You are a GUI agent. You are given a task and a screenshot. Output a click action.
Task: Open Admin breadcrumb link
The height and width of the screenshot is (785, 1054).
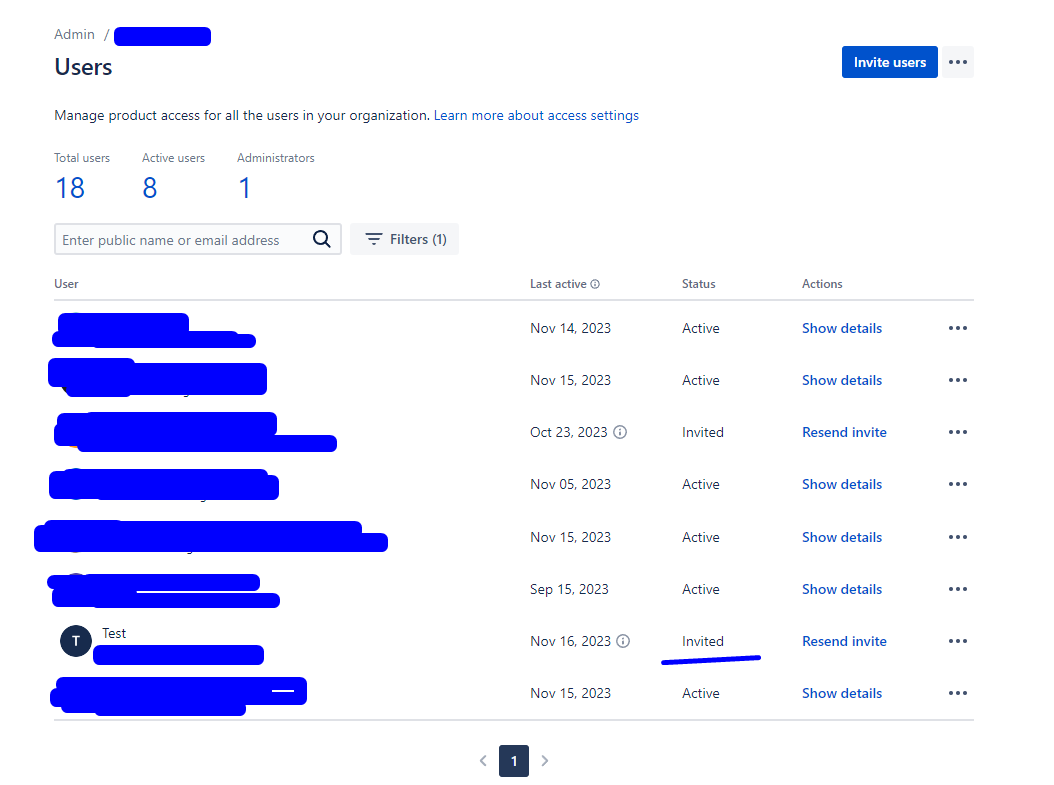tap(75, 34)
